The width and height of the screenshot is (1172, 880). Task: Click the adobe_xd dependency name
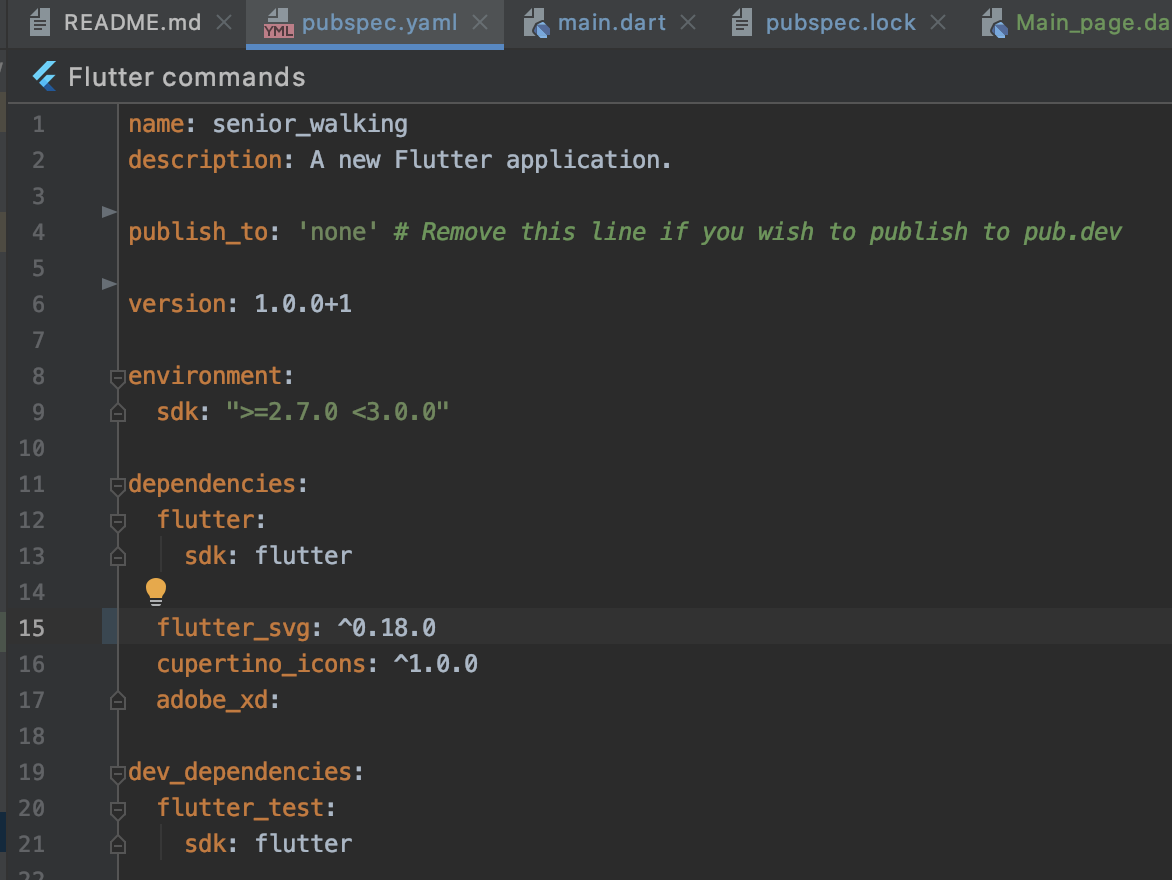pos(212,700)
